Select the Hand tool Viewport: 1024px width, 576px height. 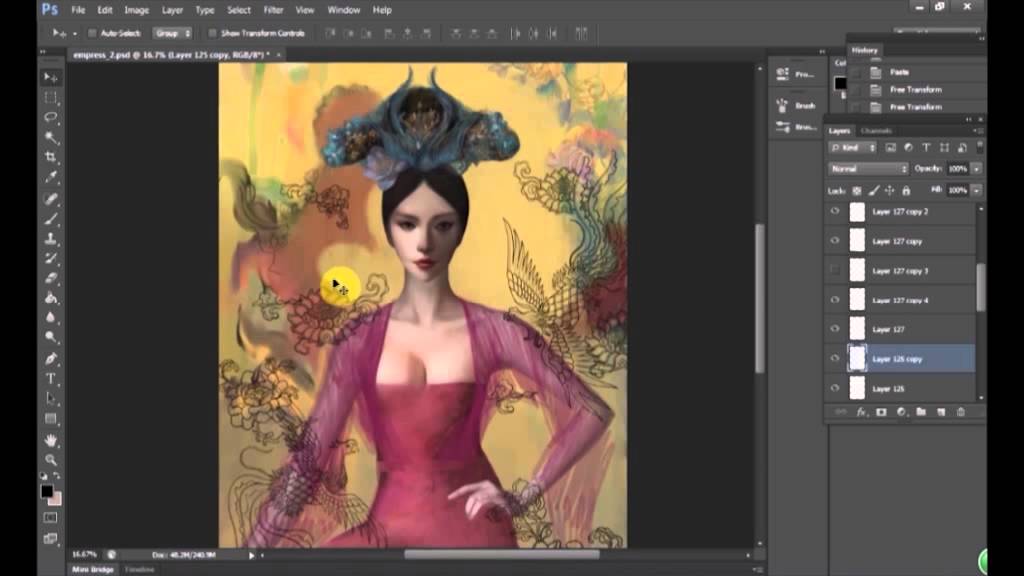[51, 441]
